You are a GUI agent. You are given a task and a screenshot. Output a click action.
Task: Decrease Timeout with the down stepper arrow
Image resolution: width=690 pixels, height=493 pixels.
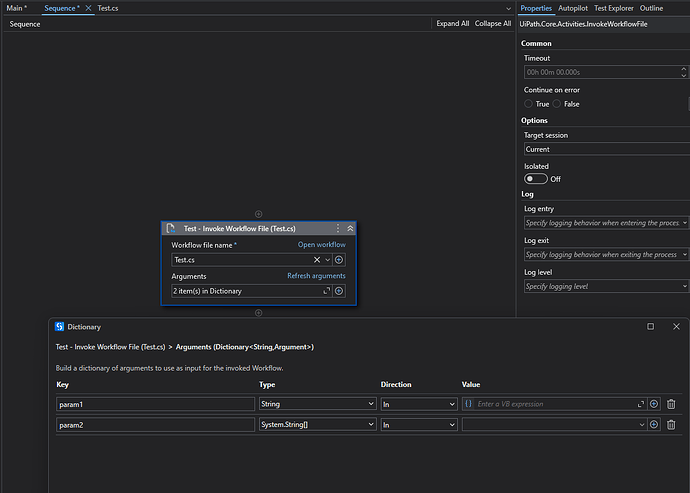[683, 76]
